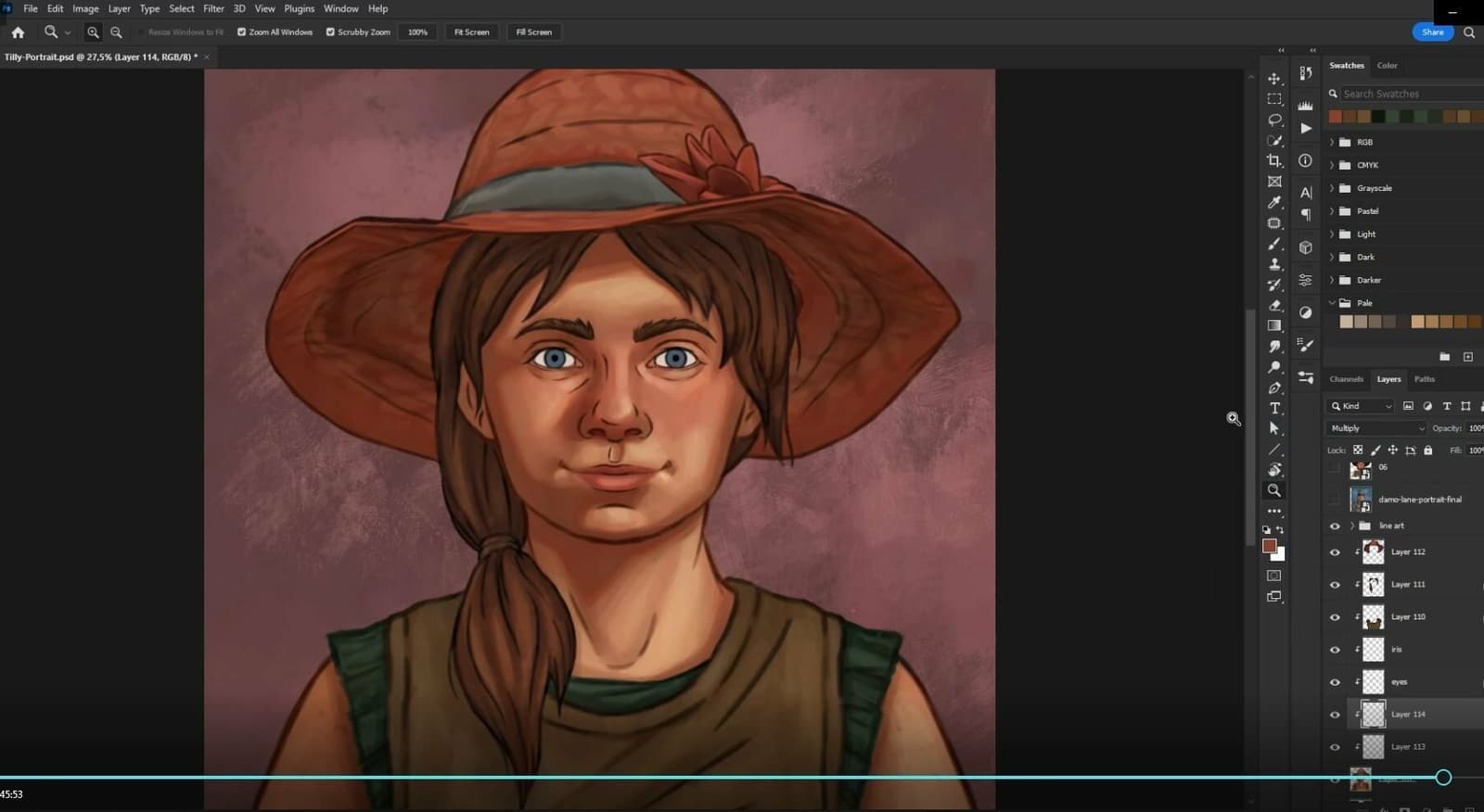The height and width of the screenshot is (812, 1484).
Task: Expand the RGB swatch folder
Action: tap(1332, 142)
